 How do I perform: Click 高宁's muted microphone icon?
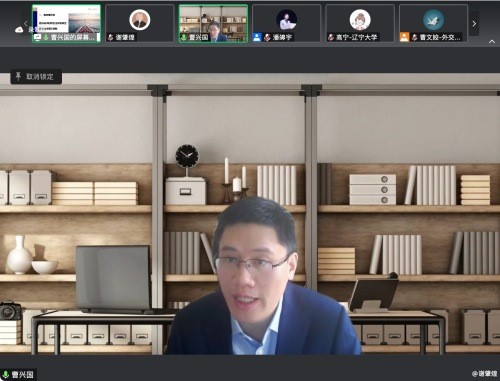coord(331,37)
